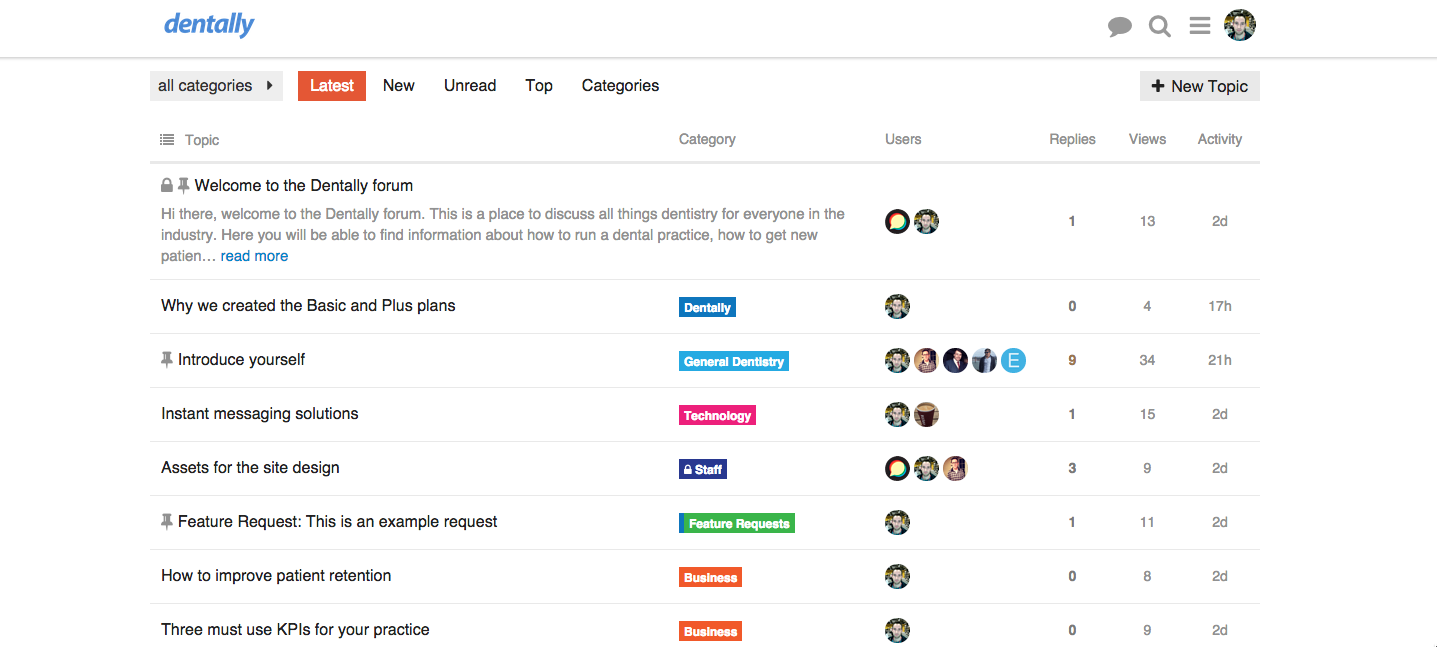The image size is (1437, 647).
Task: Open the chat bubble notifications icon
Action: coord(1119,27)
